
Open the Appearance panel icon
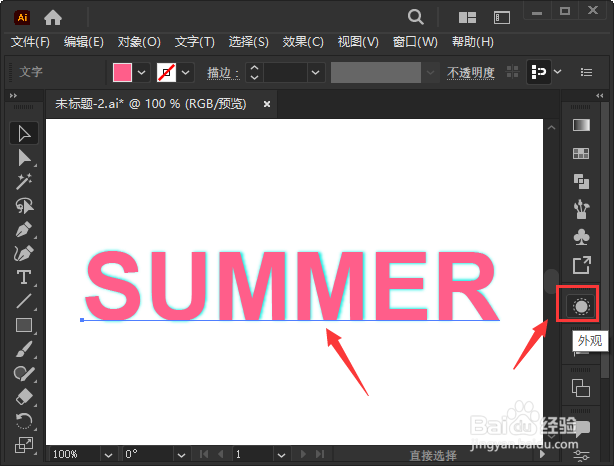point(581,306)
